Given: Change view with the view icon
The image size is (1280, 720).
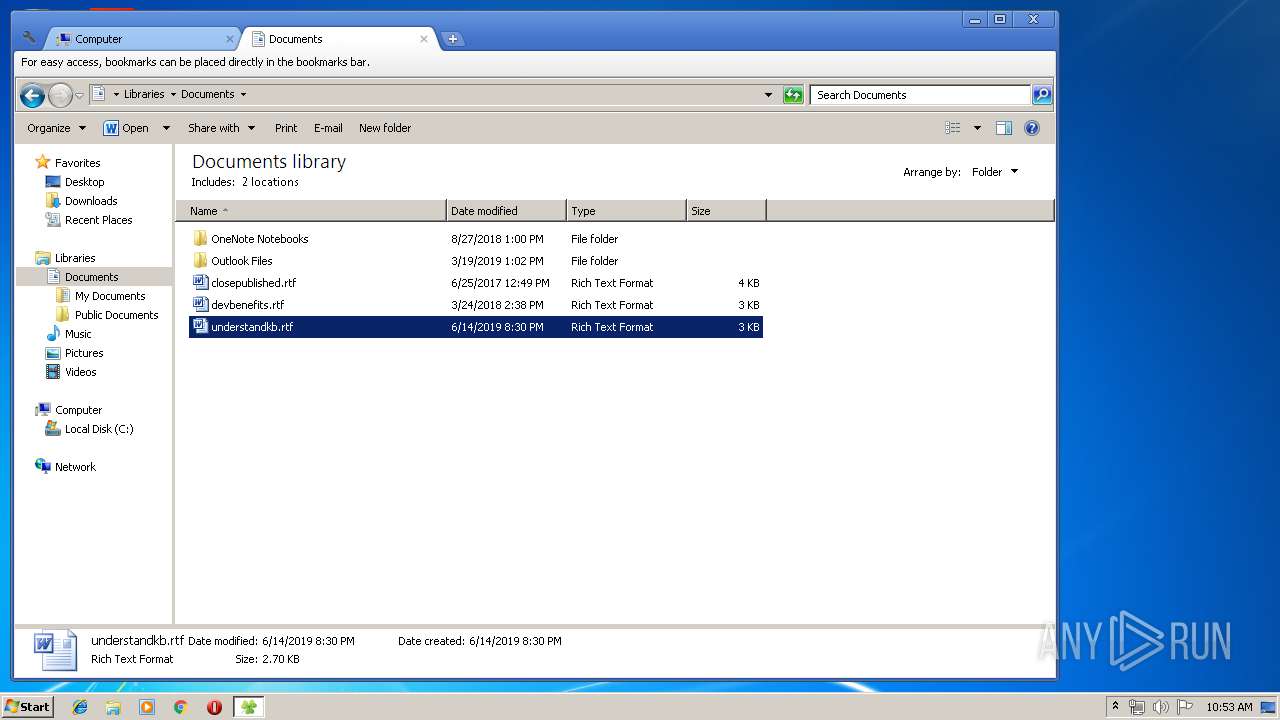Looking at the screenshot, I should 953,128.
